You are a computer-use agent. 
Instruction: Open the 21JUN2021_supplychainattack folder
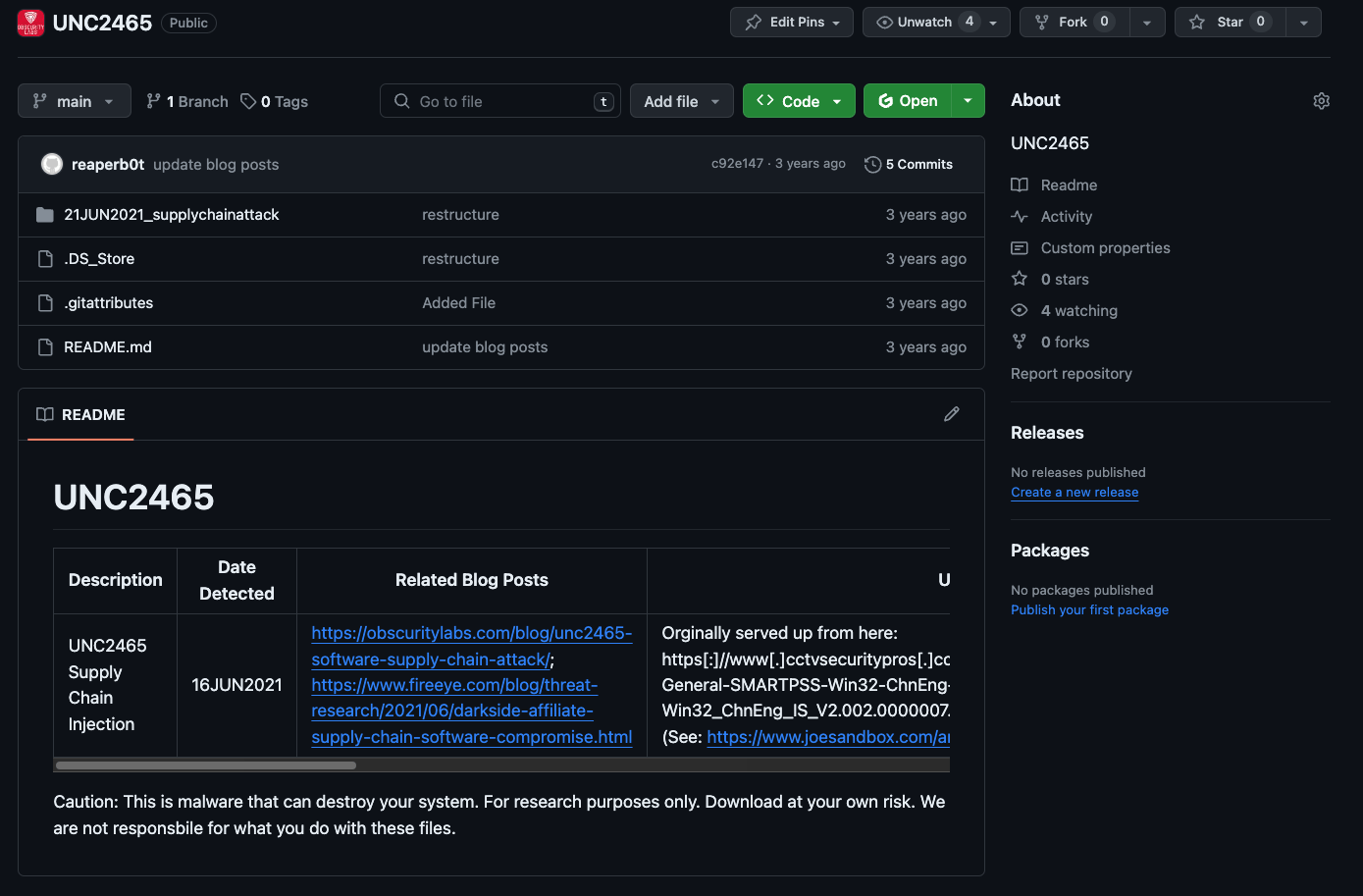click(x=172, y=214)
